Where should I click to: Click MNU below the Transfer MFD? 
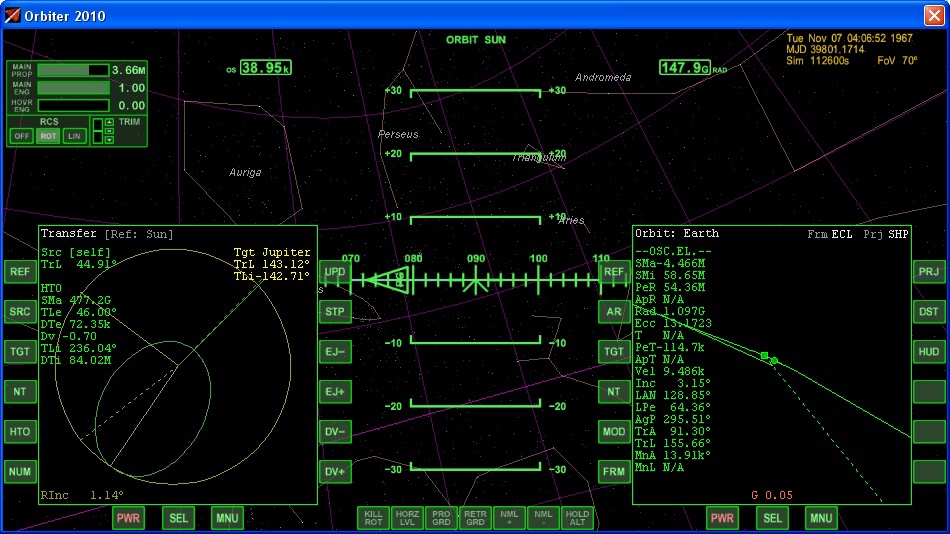point(227,518)
